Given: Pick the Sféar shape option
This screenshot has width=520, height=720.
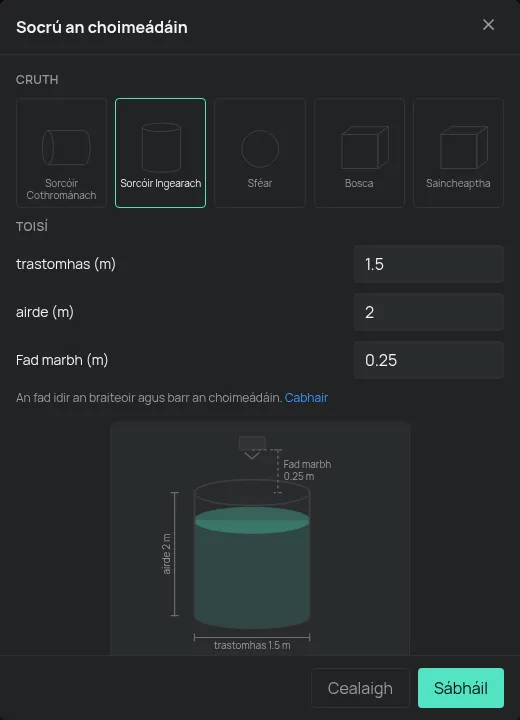Looking at the screenshot, I should 260,153.
